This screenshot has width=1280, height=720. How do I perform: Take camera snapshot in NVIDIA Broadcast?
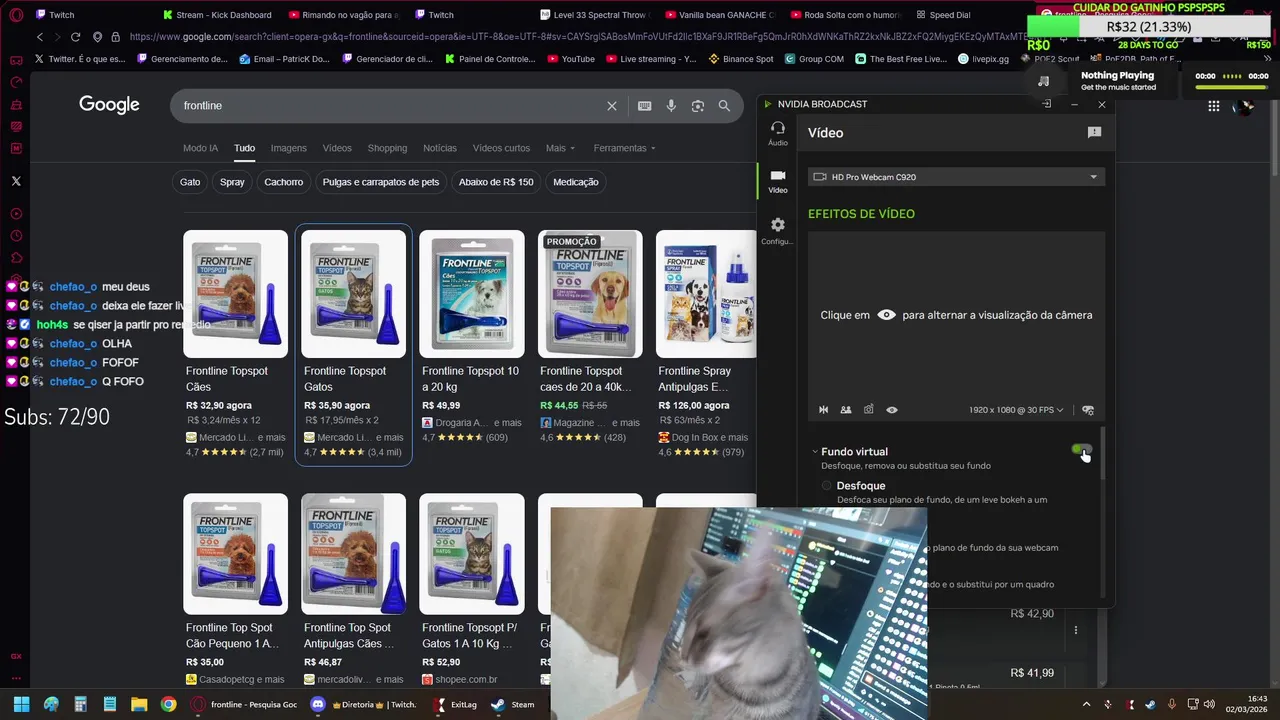click(869, 410)
